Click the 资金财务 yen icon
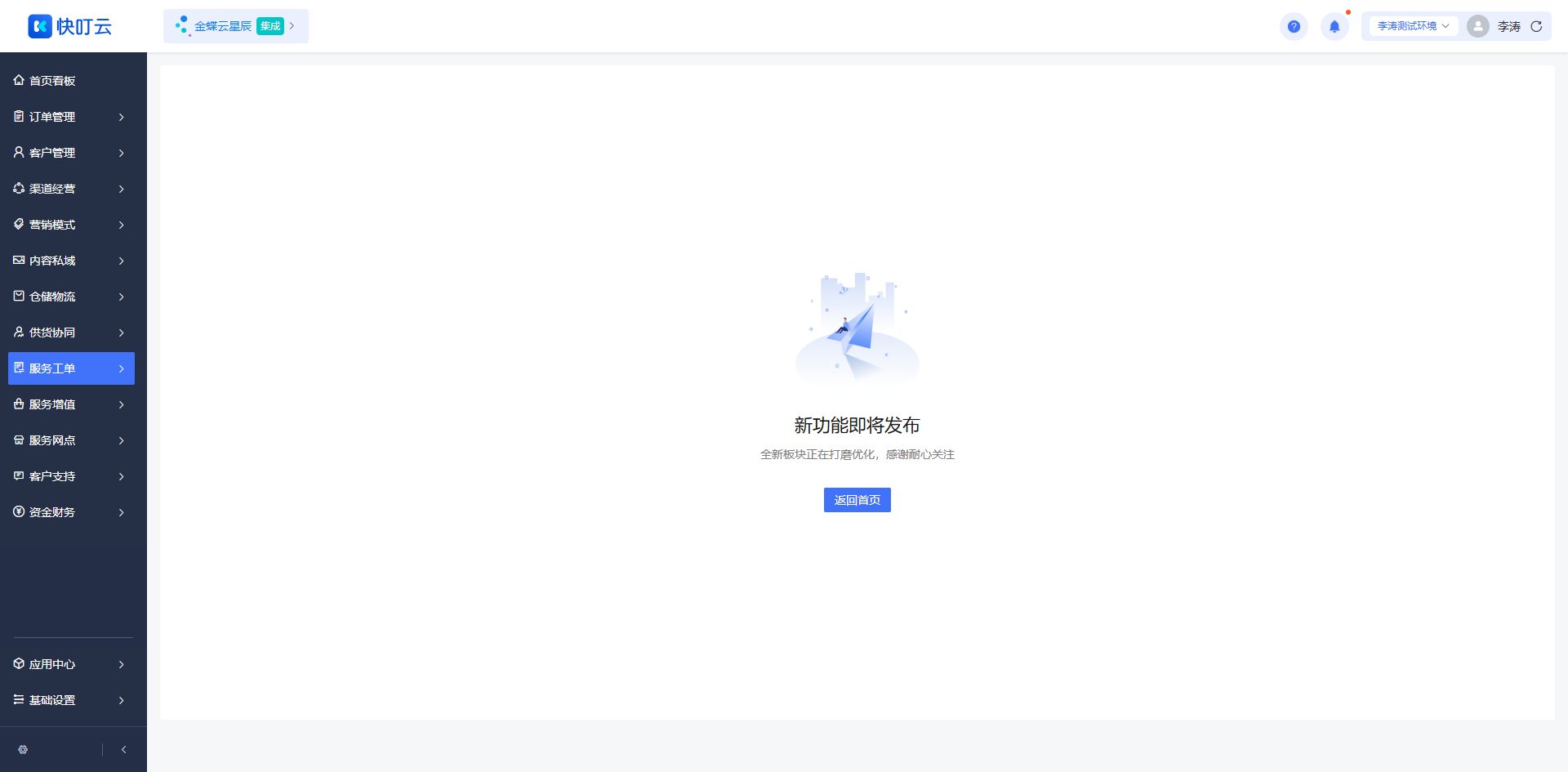Screen dimensions: 1568x772 click(19, 511)
